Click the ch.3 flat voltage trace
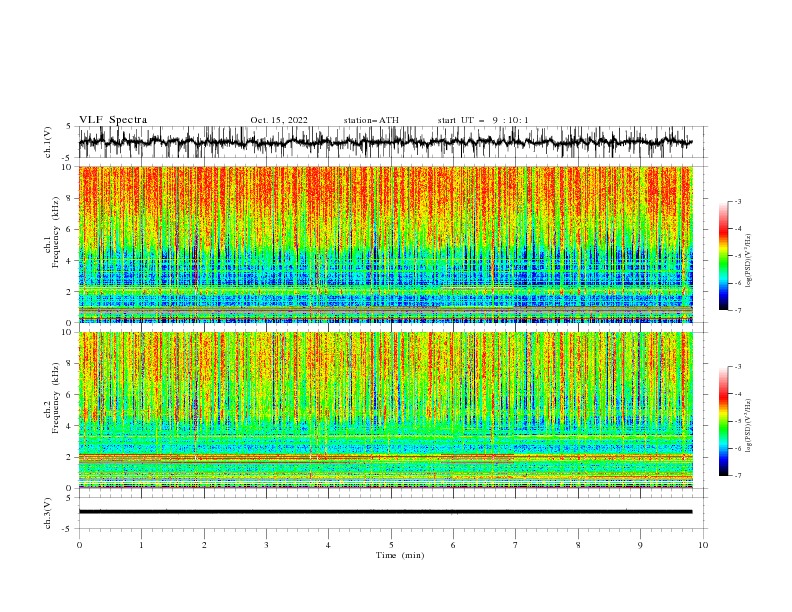Screen dimensions: 792x612 click(x=385, y=512)
